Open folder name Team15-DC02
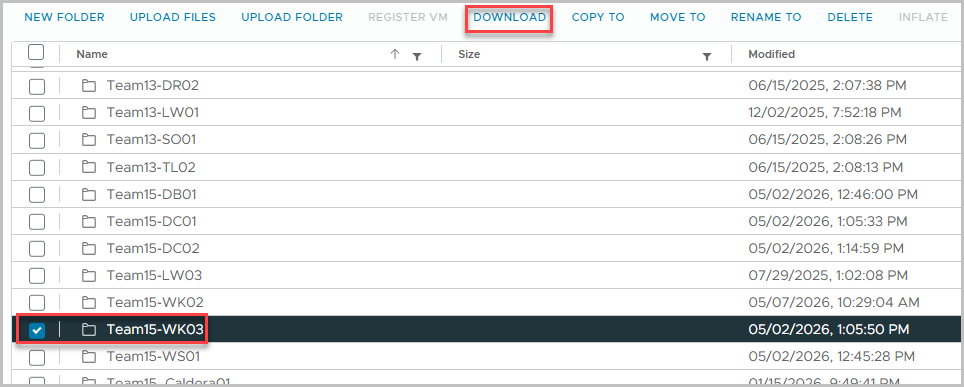The height and width of the screenshot is (387, 964). [x=153, y=249]
